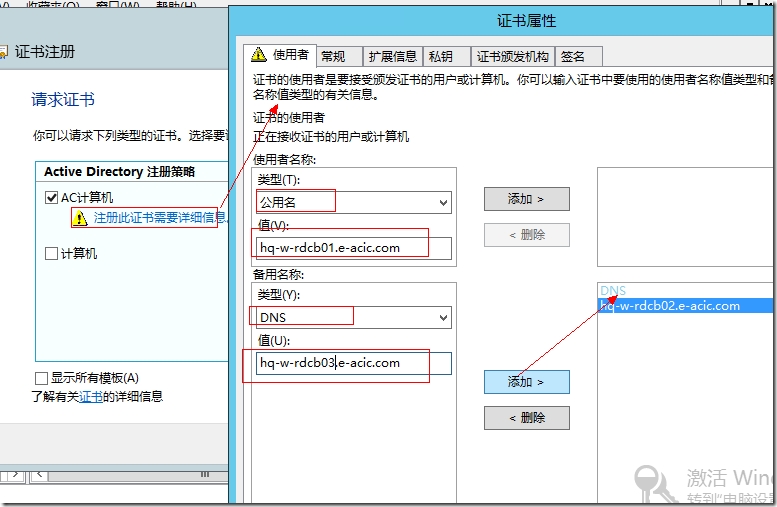This screenshot has width=777, height=507.
Task: Click upper 添加 button for subject name
Action: (x=527, y=199)
